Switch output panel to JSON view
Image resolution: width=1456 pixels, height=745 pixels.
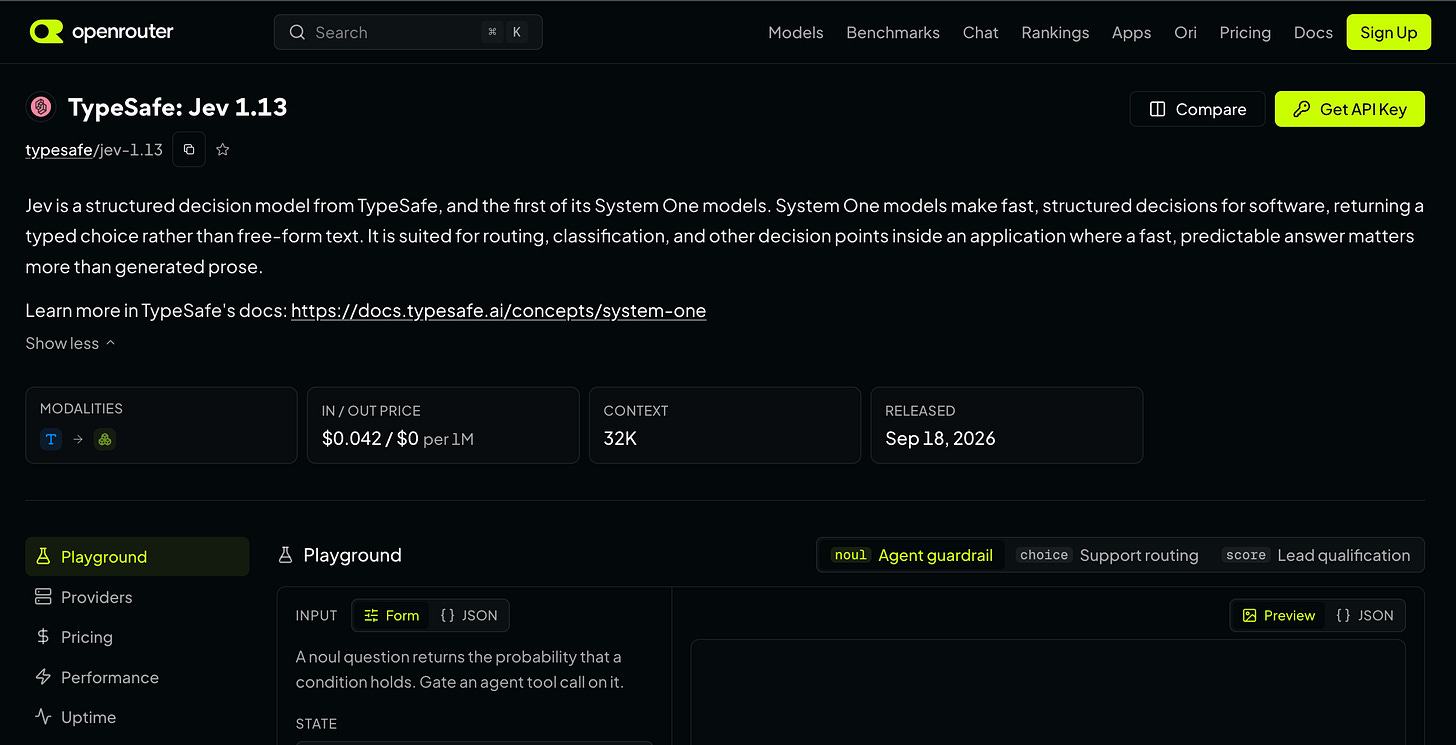point(1365,616)
